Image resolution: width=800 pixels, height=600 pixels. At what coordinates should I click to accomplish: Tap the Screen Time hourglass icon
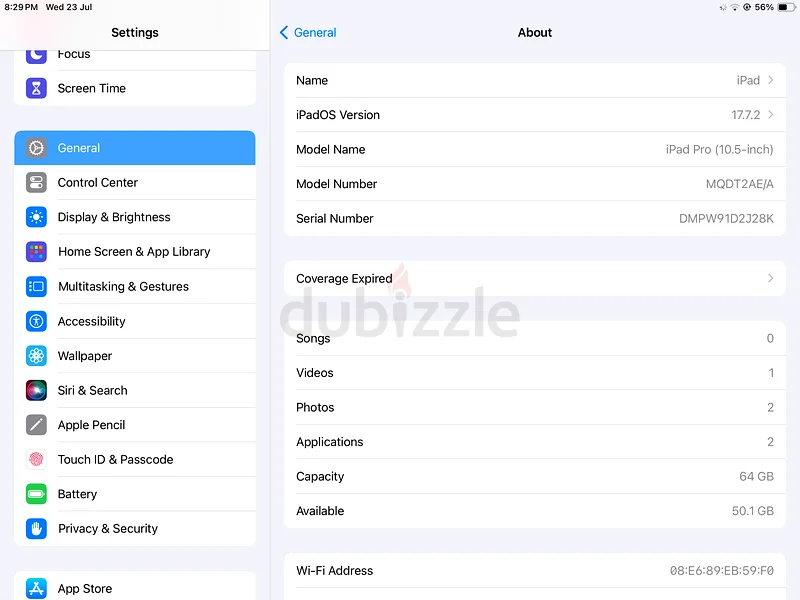pyautogui.click(x=36, y=88)
